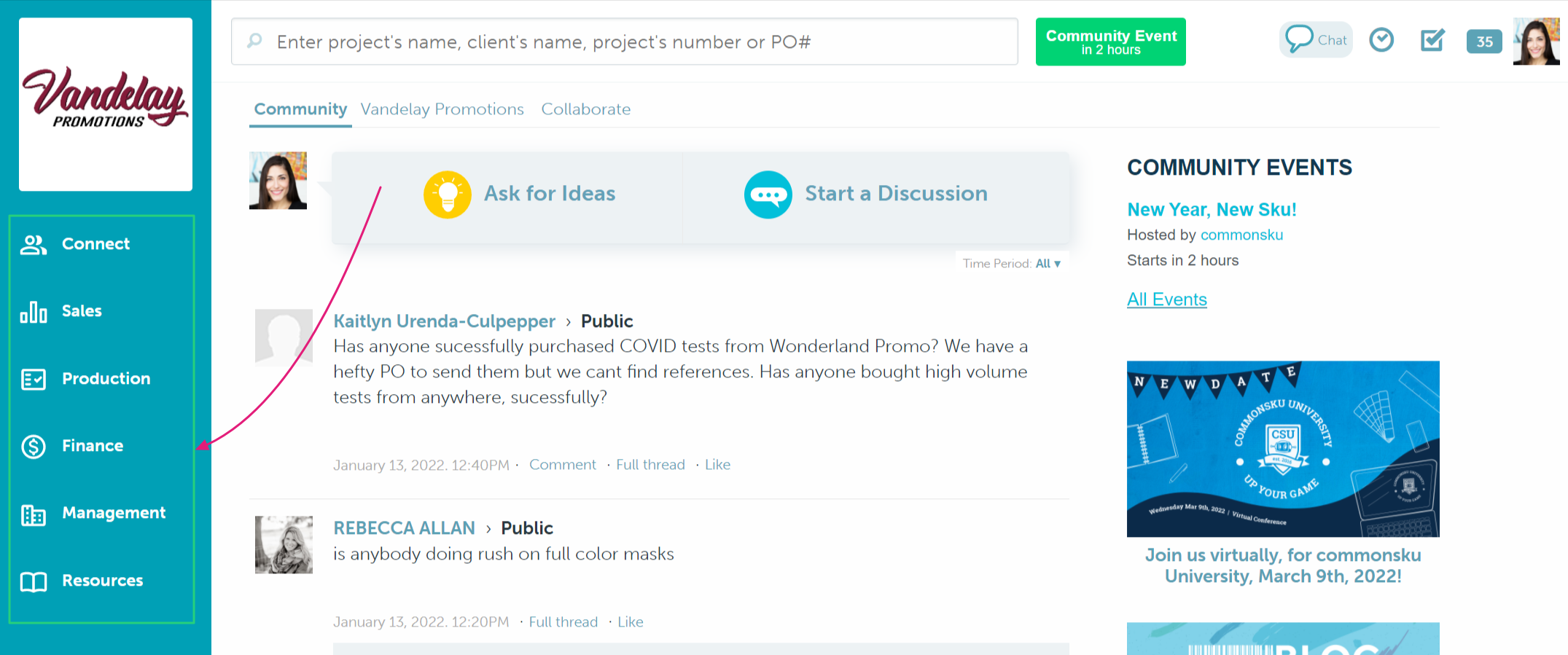Like Kaitlyn's COVID tests post
This screenshot has height=655, width=1568.
[x=717, y=465]
